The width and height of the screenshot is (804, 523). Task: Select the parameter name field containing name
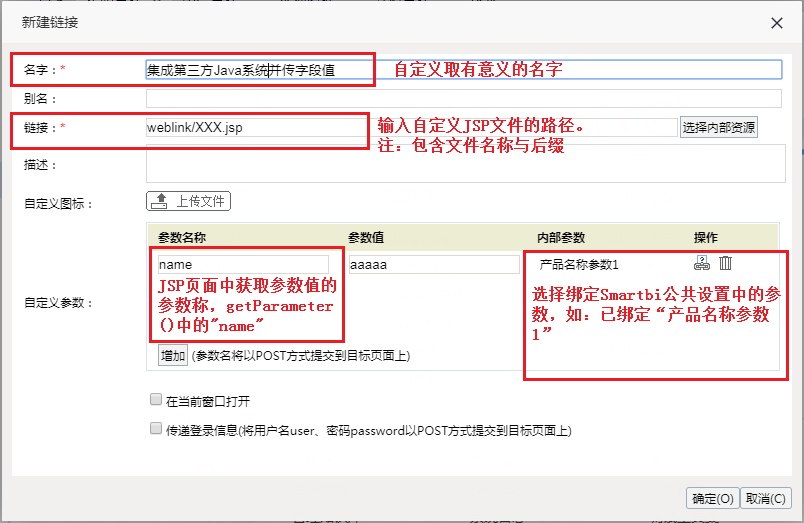[x=243, y=265]
